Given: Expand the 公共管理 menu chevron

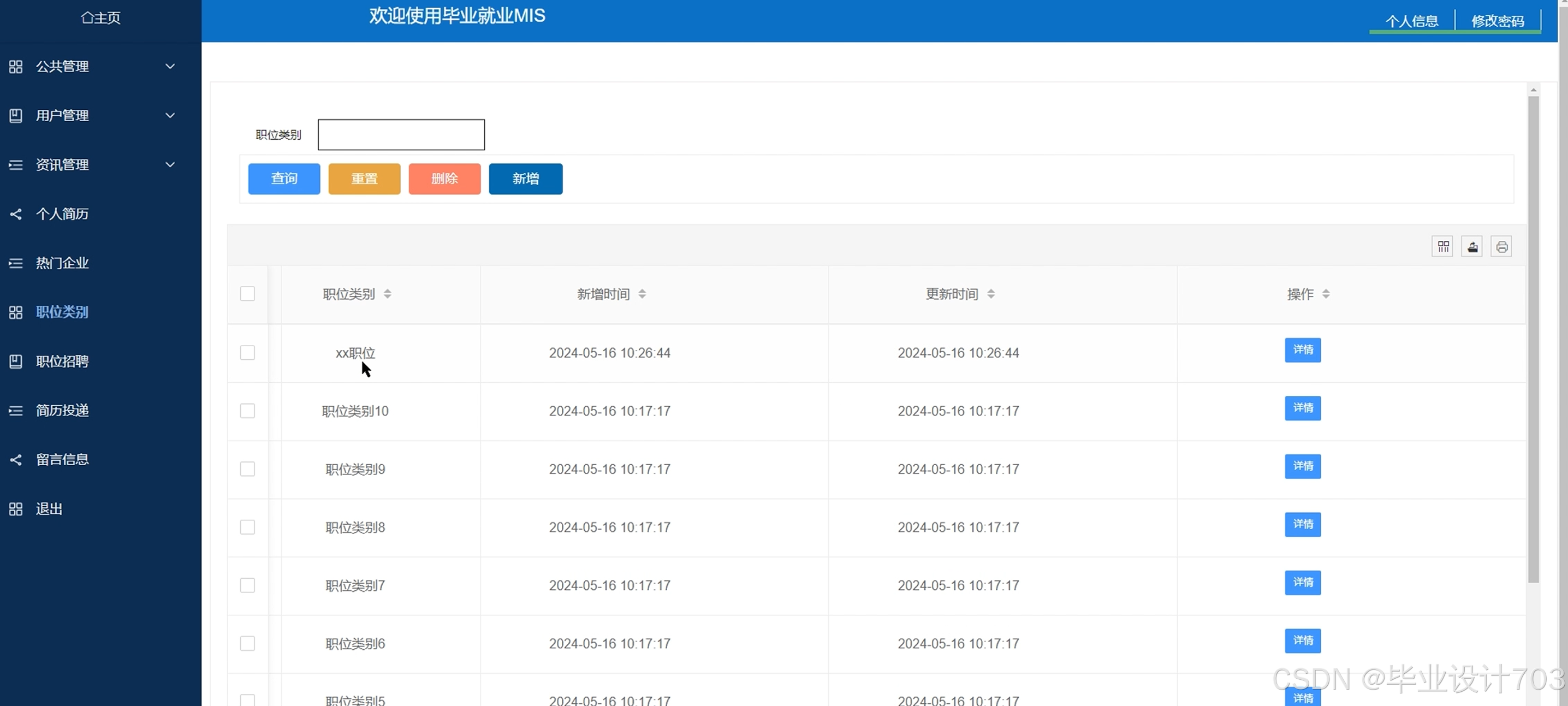Looking at the screenshot, I should (170, 66).
